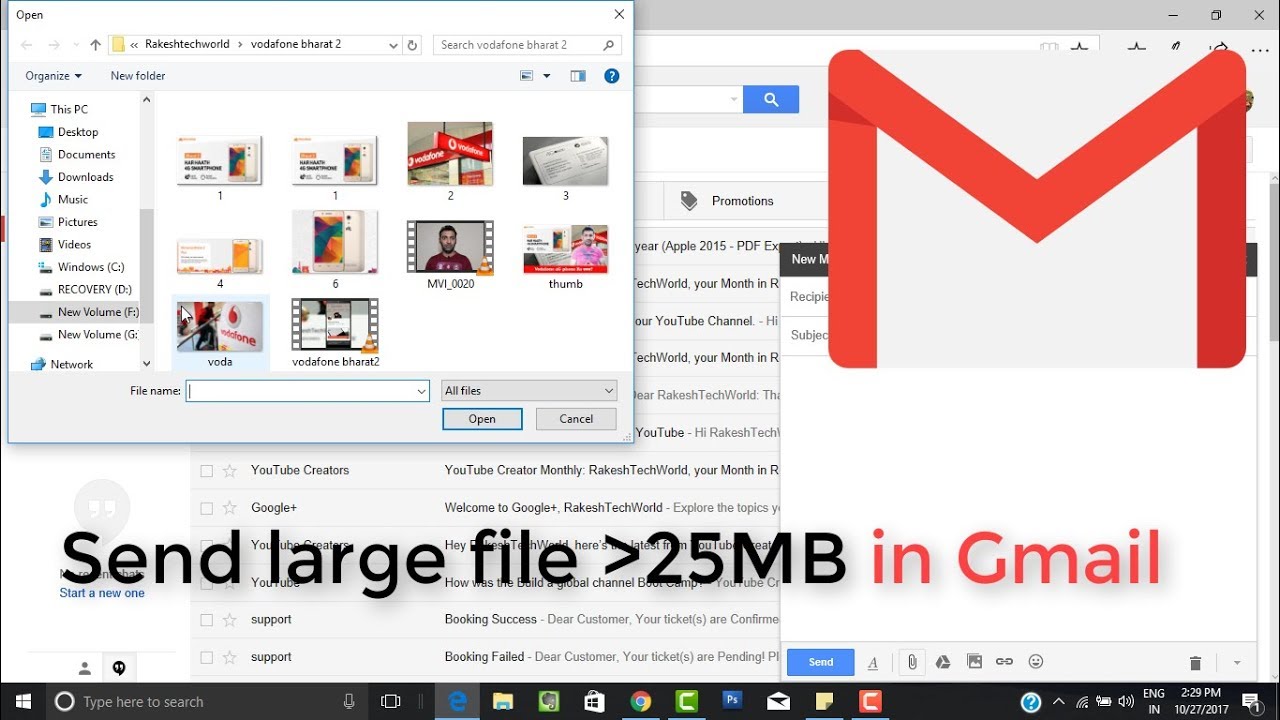Select checkbox for Booking Success email
This screenshot has width=1280, height=720.
tap(206, 620)
